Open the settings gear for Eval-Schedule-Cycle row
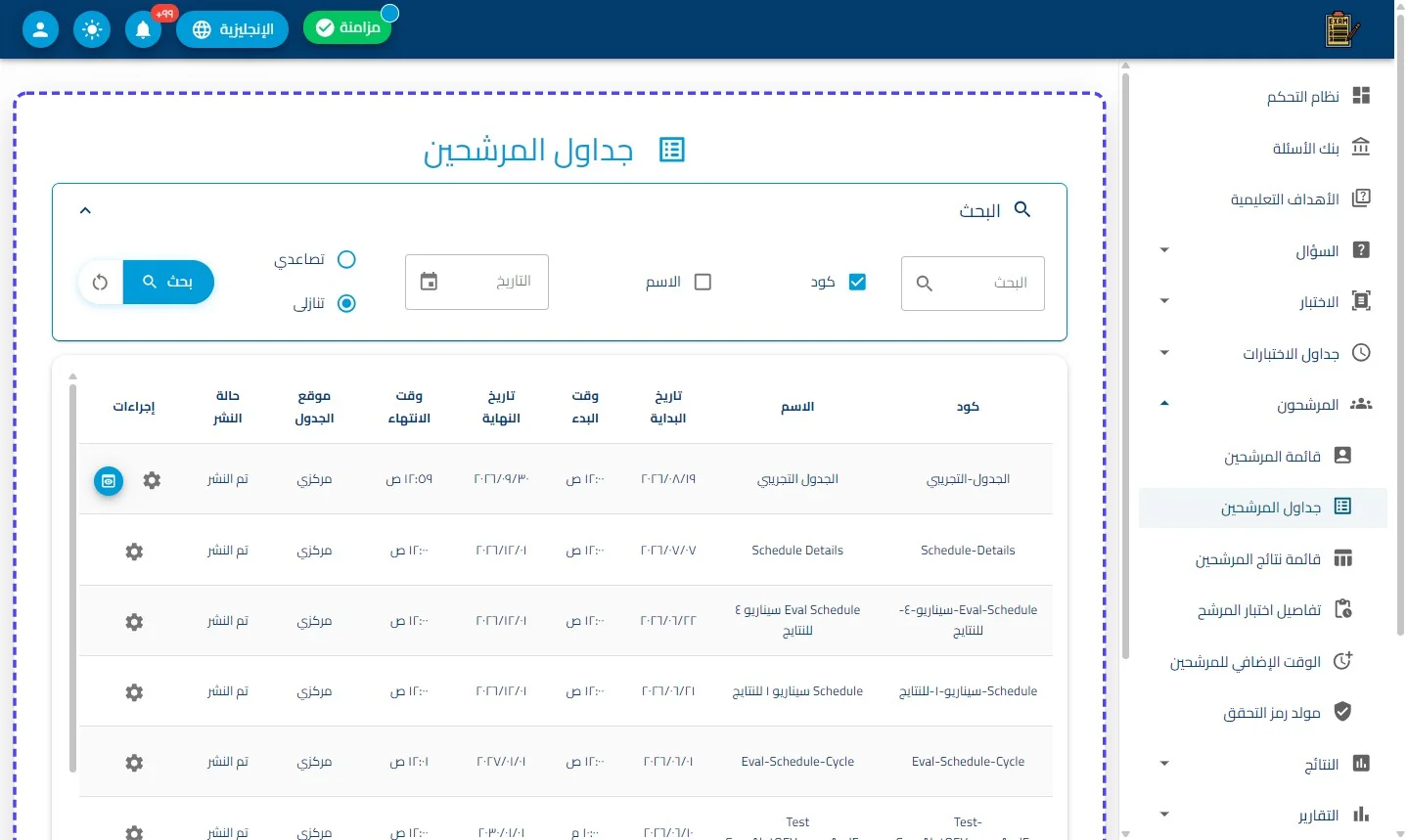The width and height of the screenshot is (1407, 840). point(134,763)
